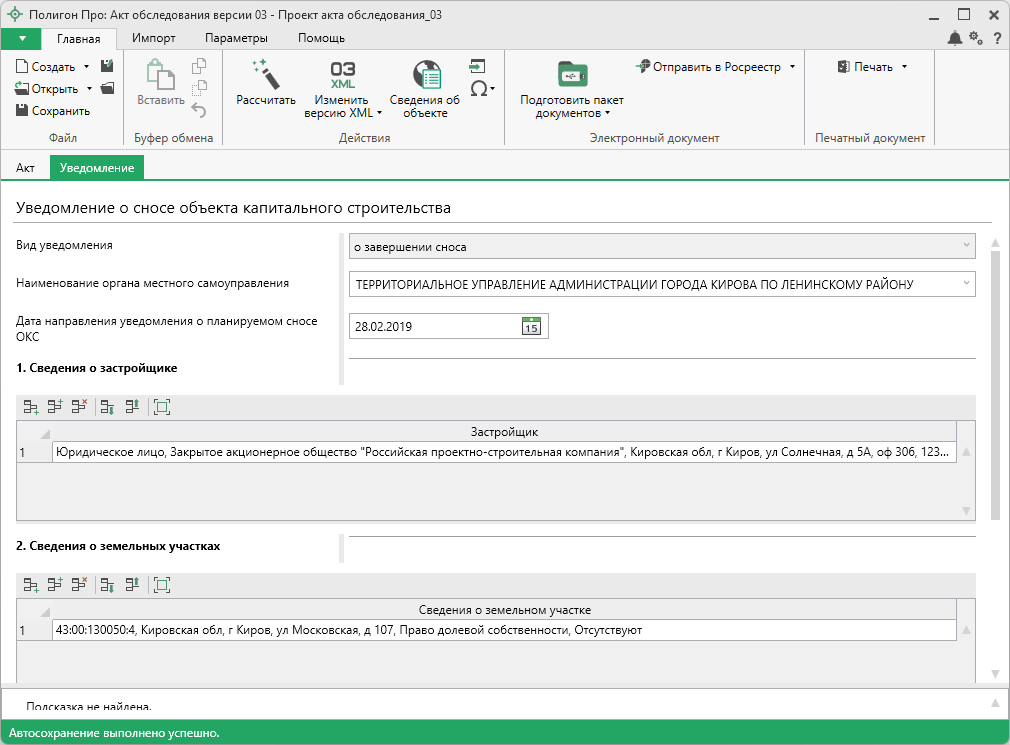This screenshot has height=745, width=1010.
Task: Click the Рассчитать magic wand icon
Action: point(266,76)
